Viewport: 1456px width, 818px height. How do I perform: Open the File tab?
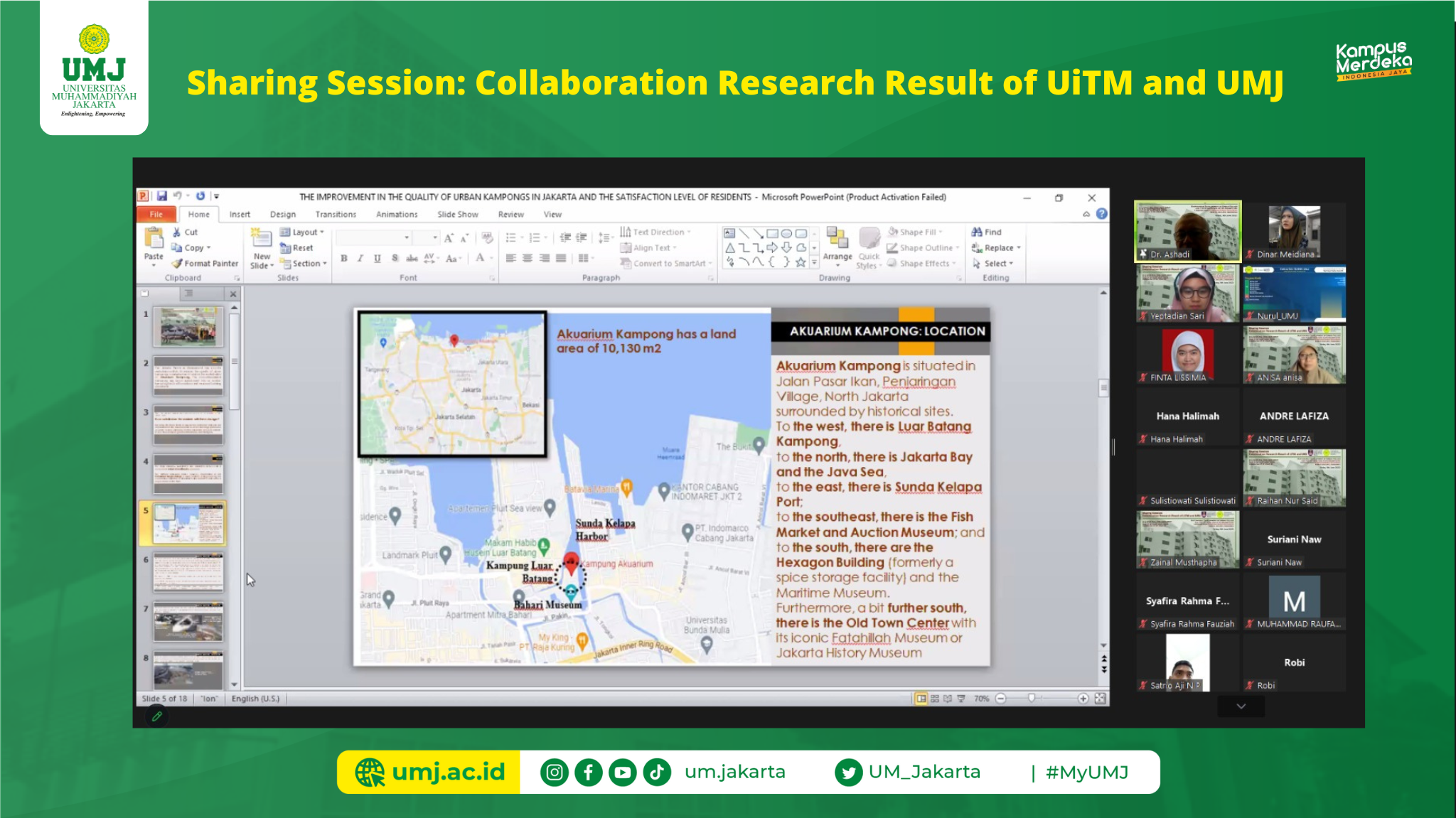156,214
